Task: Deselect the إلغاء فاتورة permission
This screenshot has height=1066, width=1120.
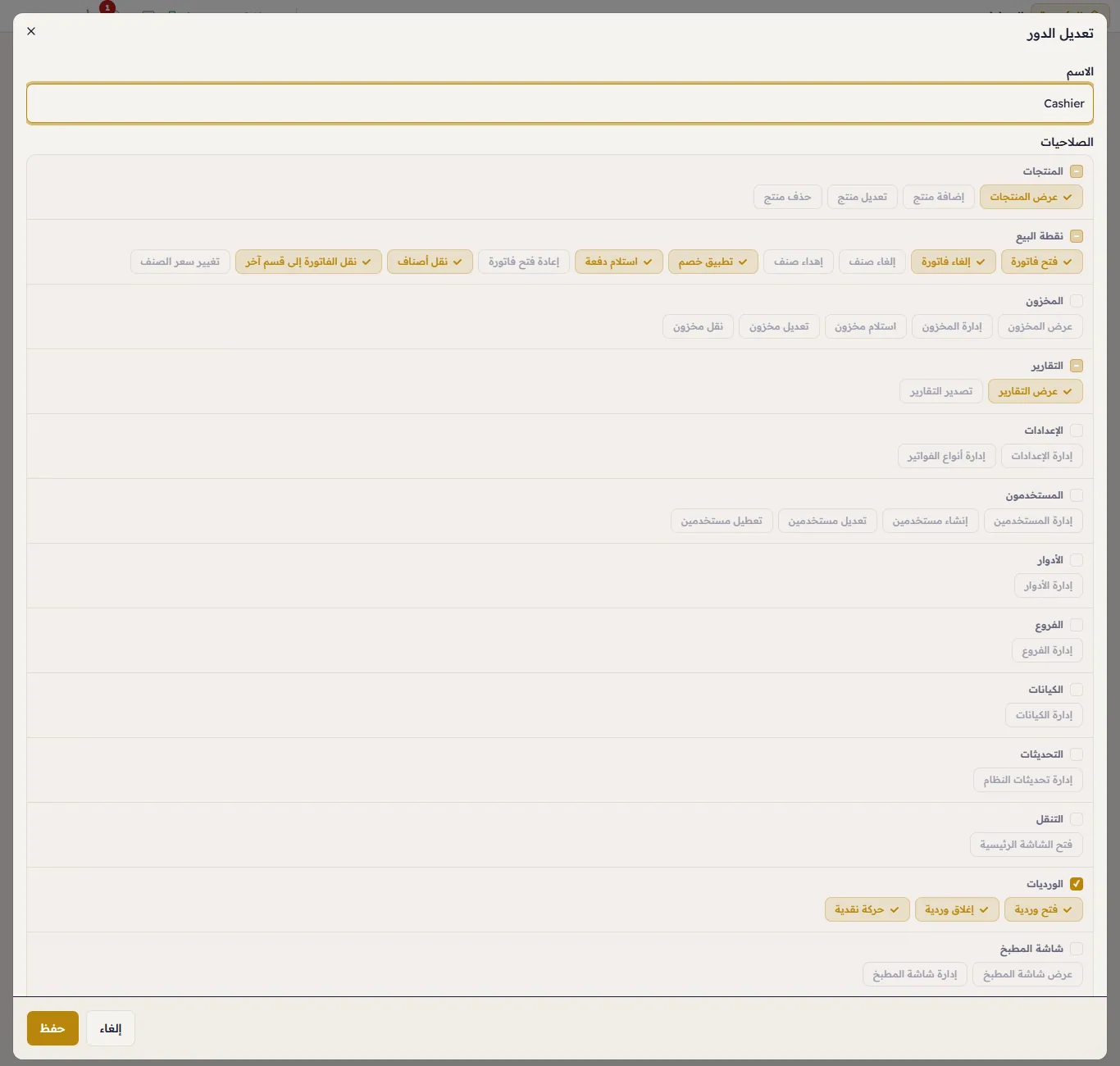Action: (x=954, y=262)
